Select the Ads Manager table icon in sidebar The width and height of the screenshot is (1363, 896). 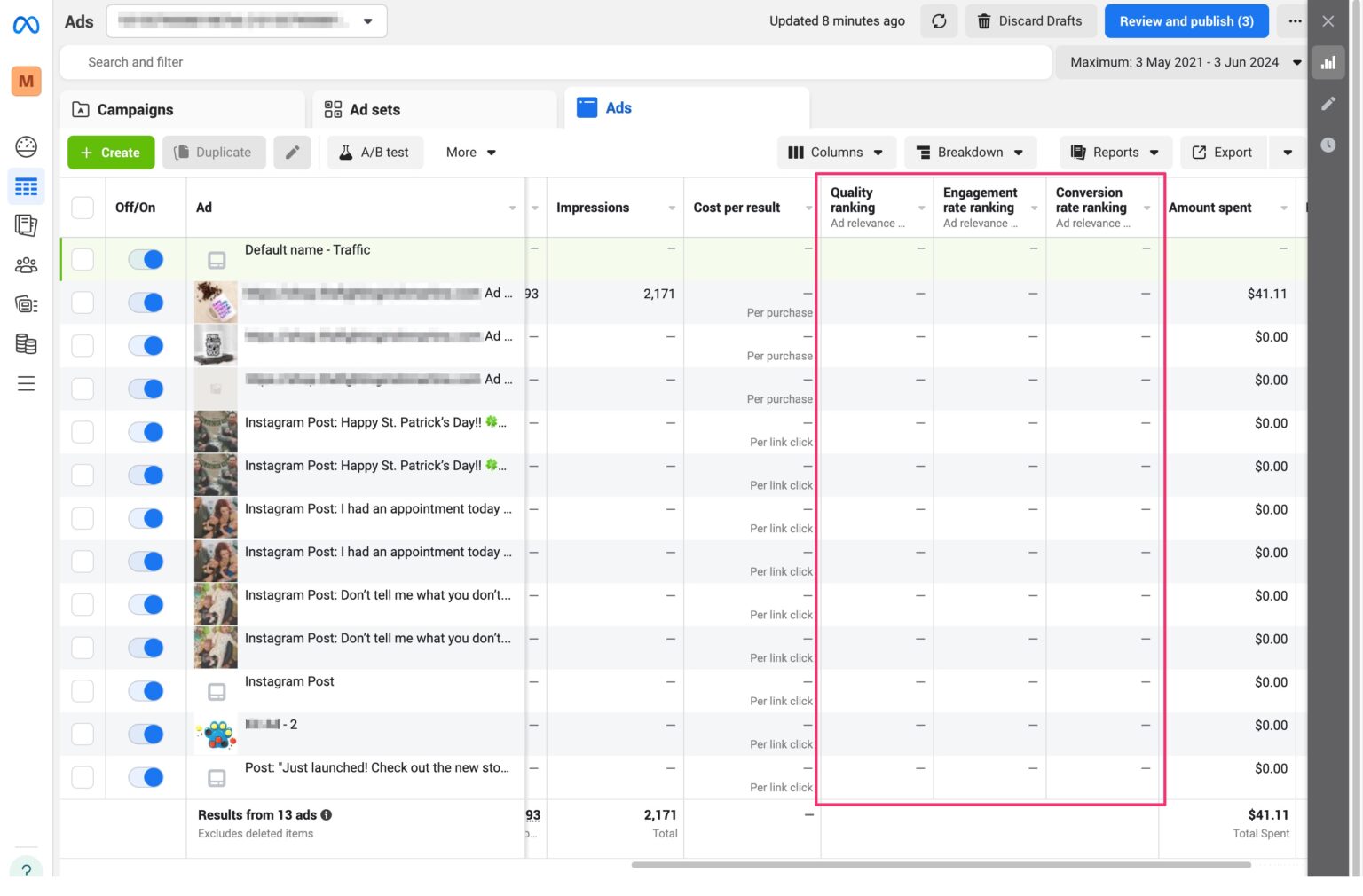point(26,186)
